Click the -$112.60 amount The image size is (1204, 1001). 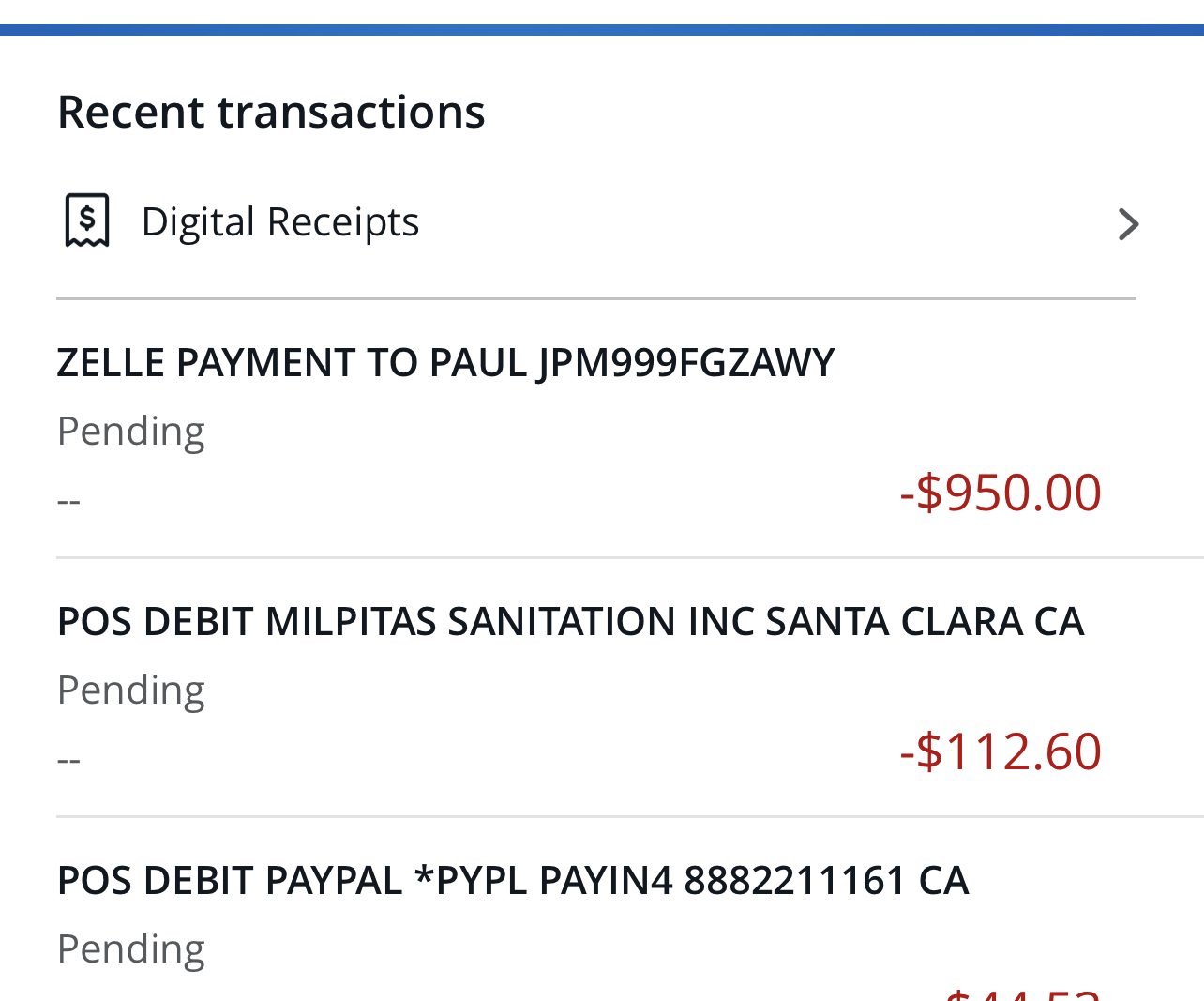[x=1000, y=751]
